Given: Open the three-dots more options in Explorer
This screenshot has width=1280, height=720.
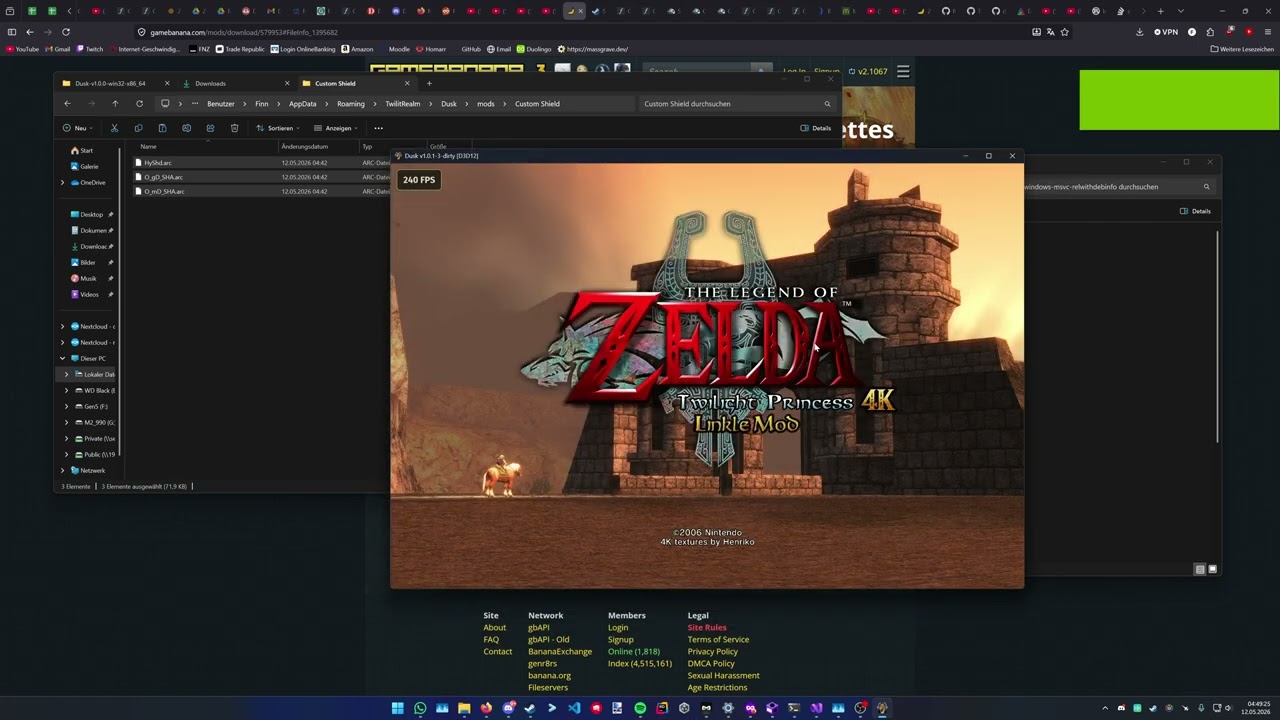Looking at the screenshot, I should pyautogui.click(x=378, y=128).
